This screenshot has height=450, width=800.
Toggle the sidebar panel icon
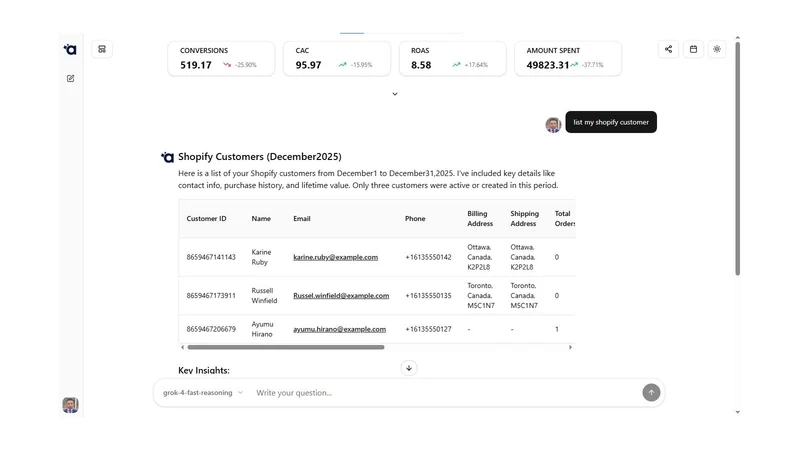click(102, 49)
